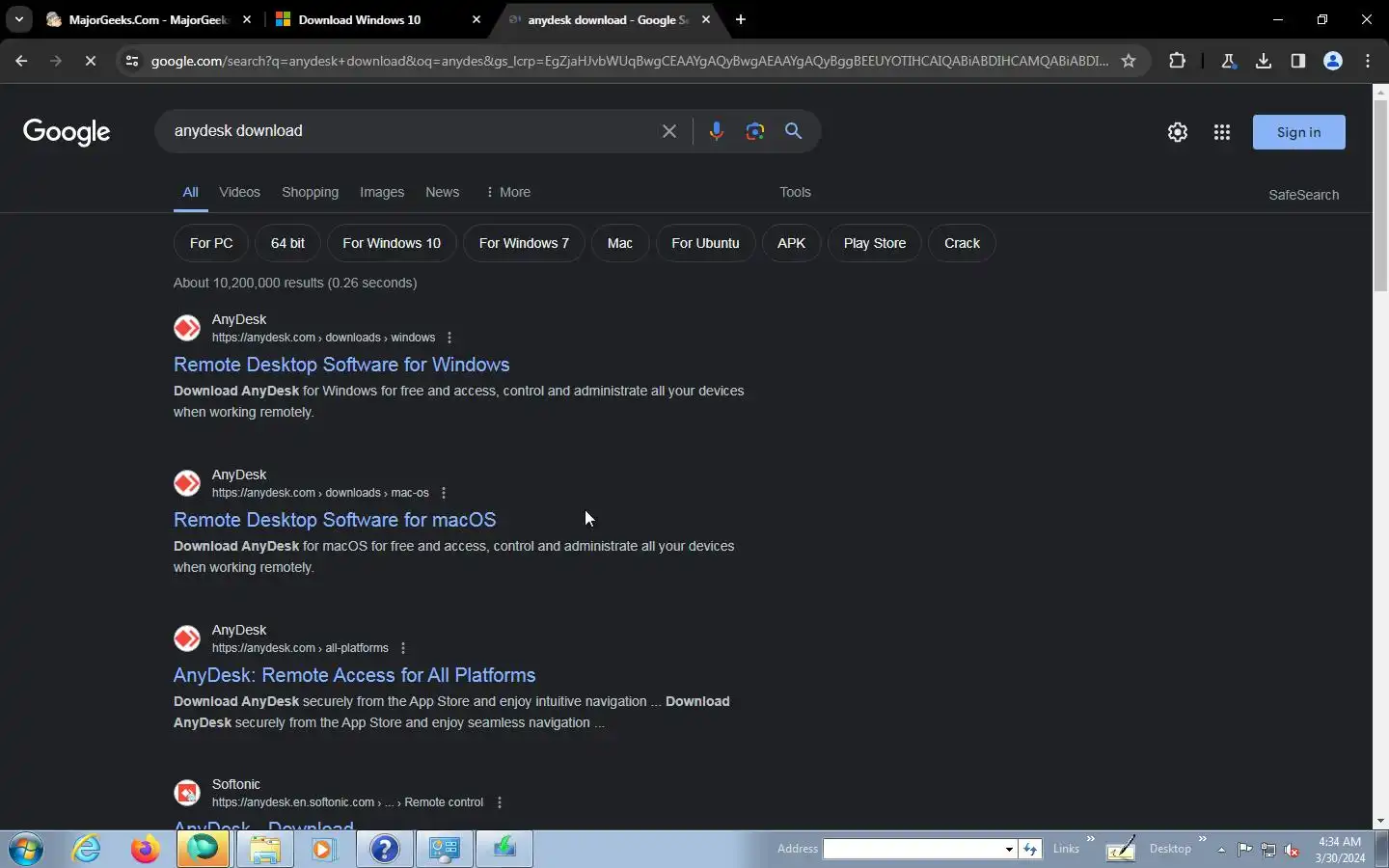
Task: Apply the APK filter chip
Action: [x=791, y=243]
